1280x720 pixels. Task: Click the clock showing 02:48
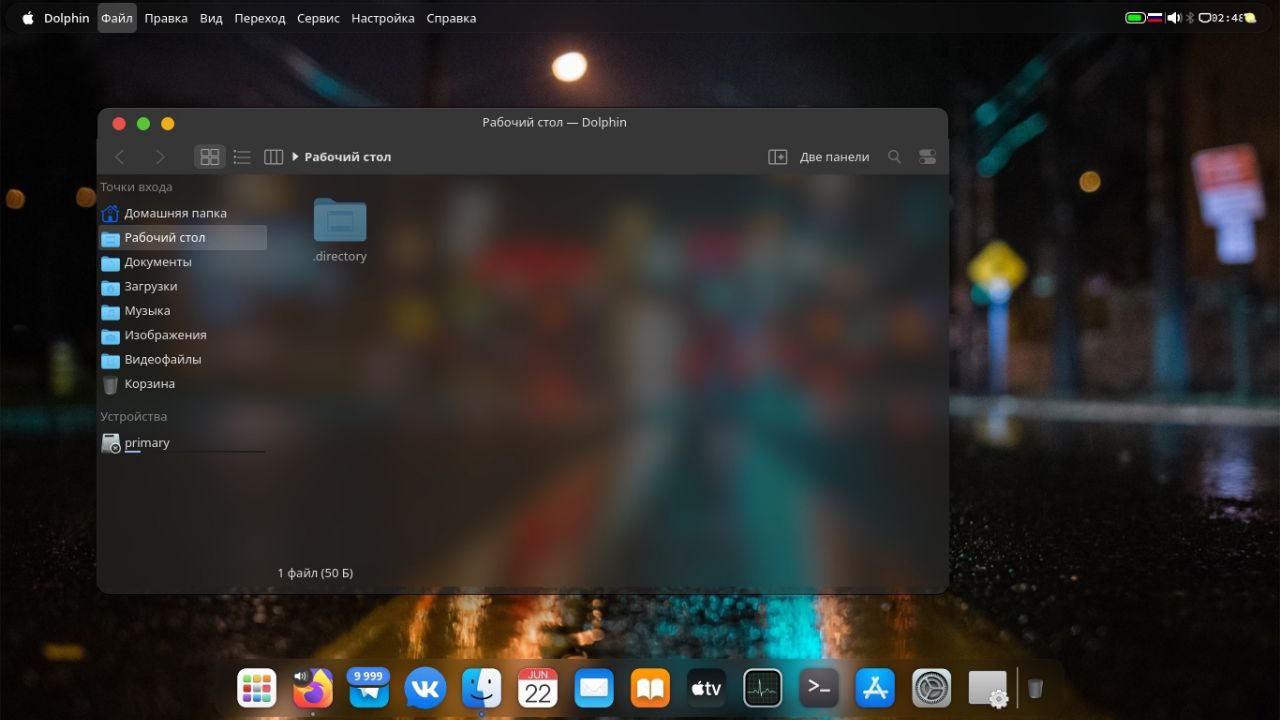pos(1227,18)
